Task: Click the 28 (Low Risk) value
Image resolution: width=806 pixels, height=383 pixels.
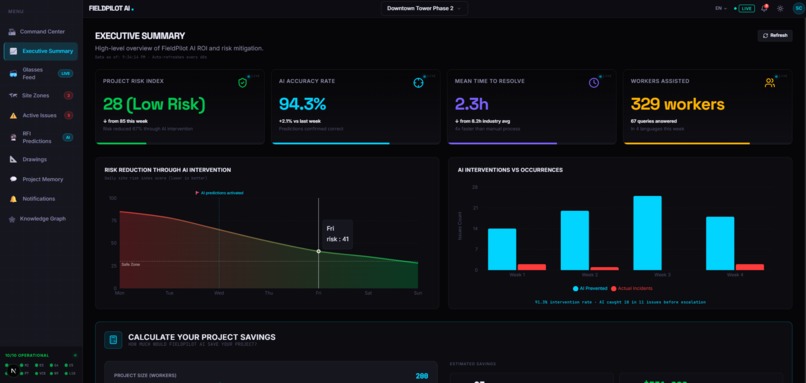Action: [x=154, y=104]
